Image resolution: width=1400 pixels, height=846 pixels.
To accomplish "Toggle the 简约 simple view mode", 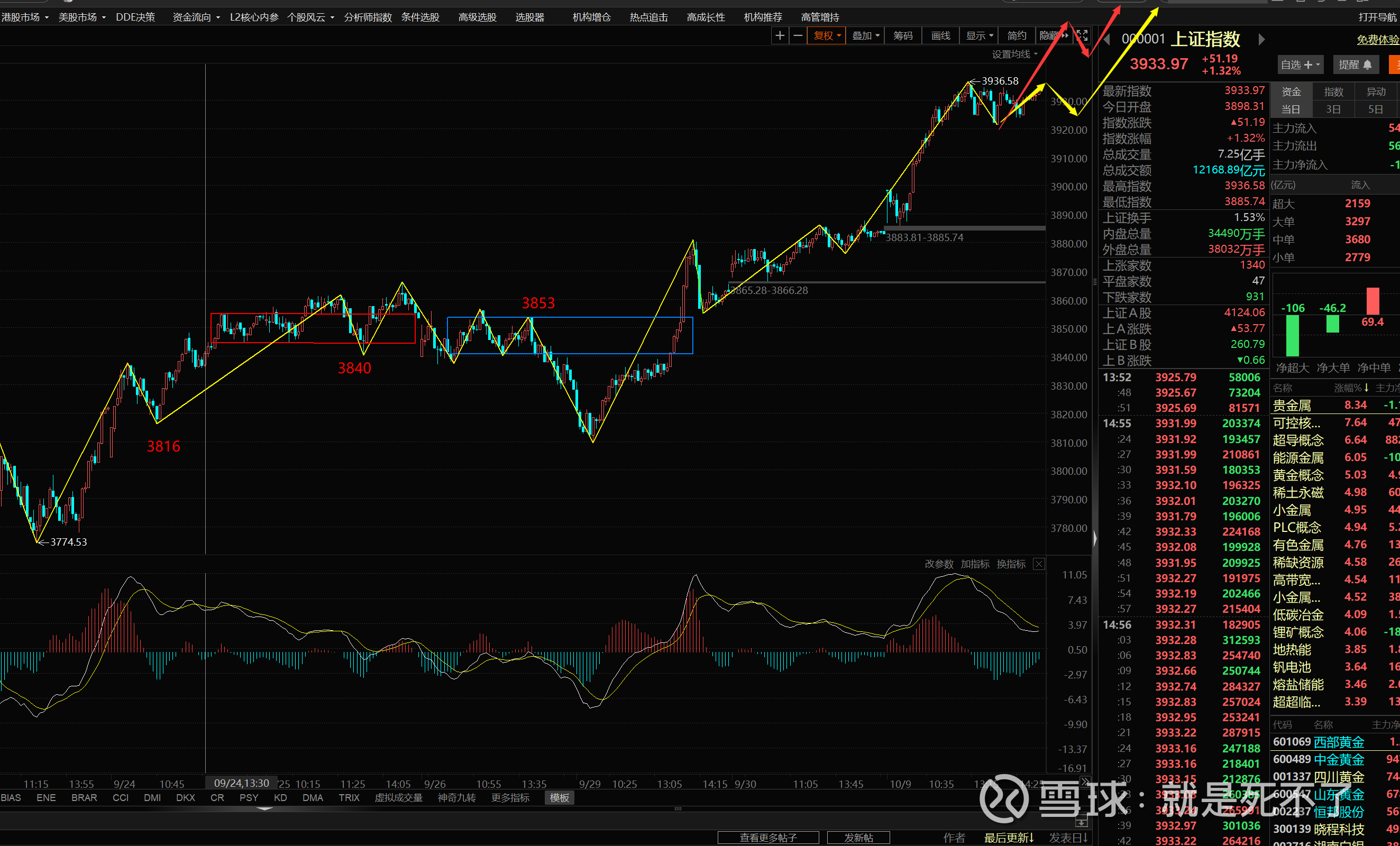I will click(x=1017, y=36).
